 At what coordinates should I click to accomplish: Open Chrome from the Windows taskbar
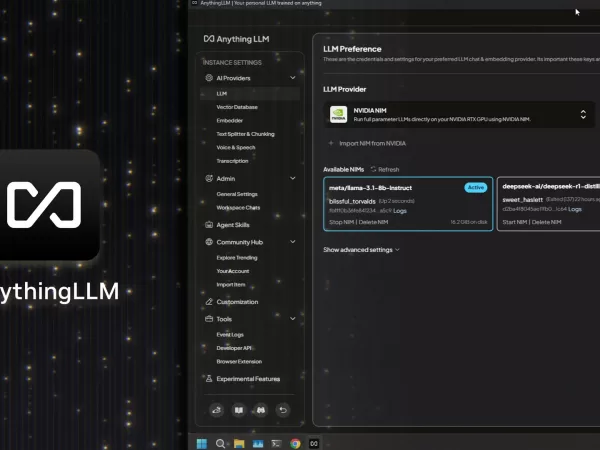295,443
